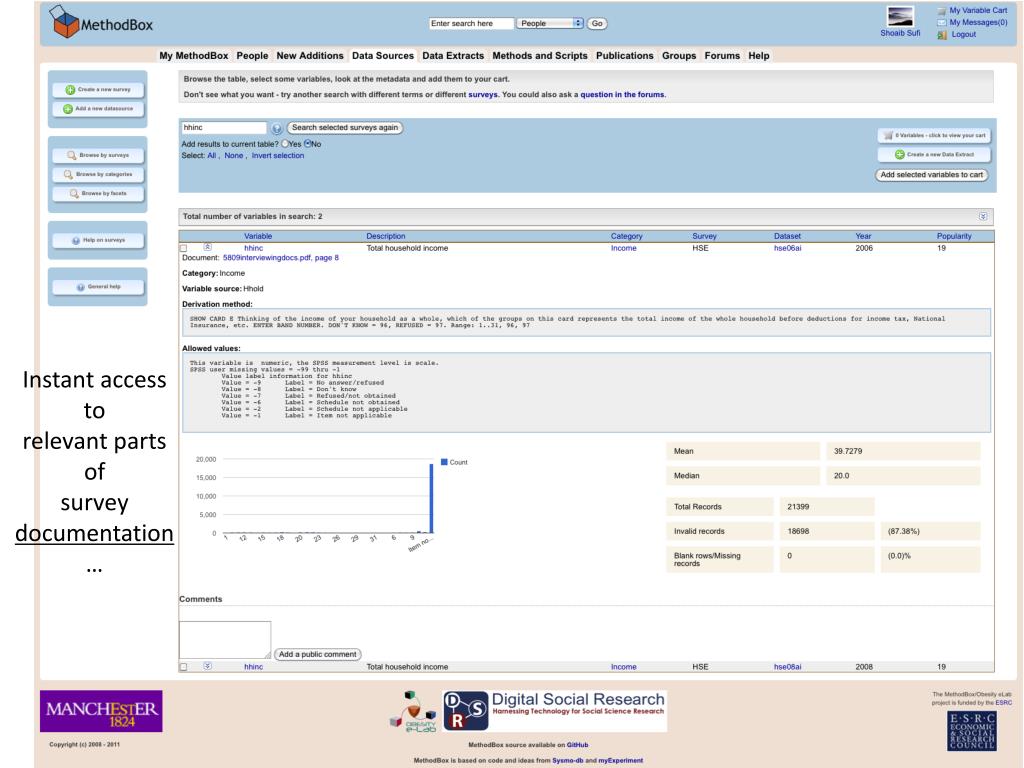Open Shoaib Sufi's profile picture
Image resolution: width=1024 pixels, height=768 pixels.
[x=899, y=16]
